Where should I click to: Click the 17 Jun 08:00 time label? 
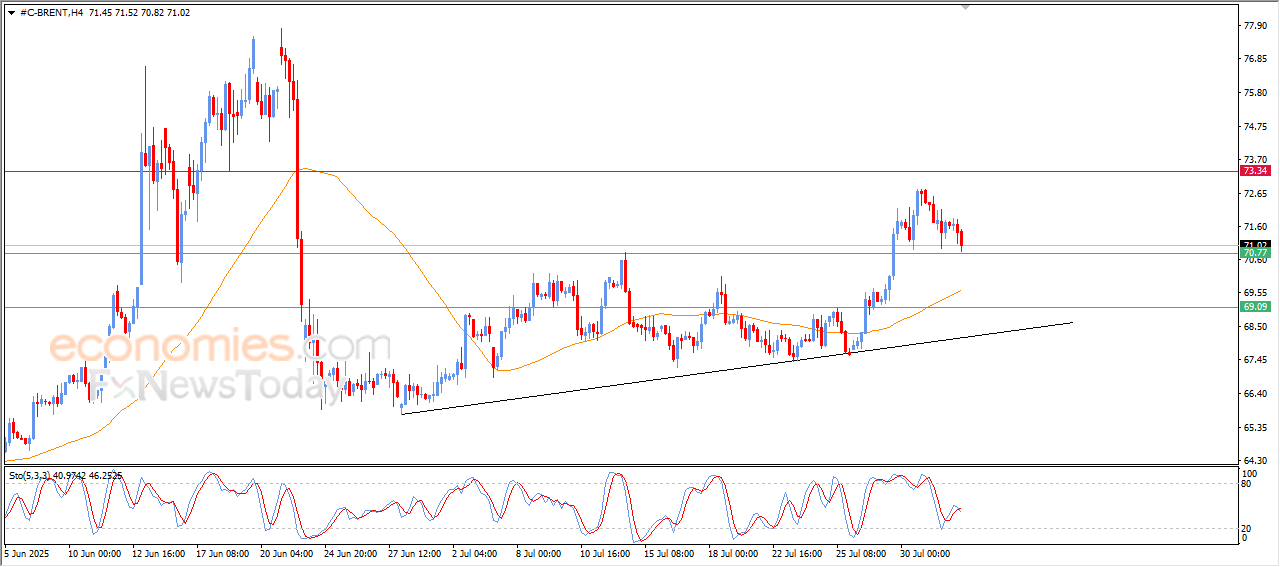[222, 552]
